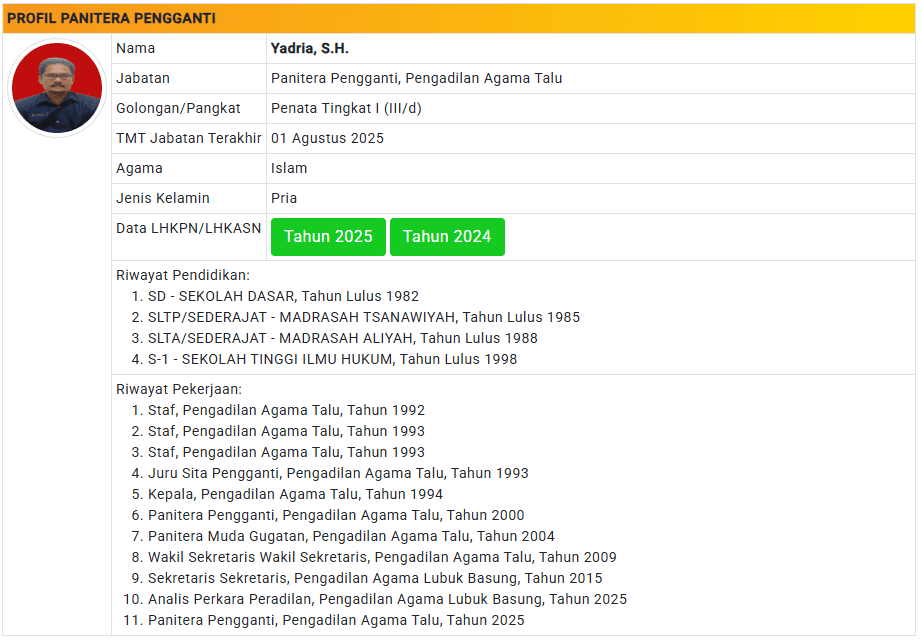This screenshot has height=640, width=921.
Task: Click the Agama value Islam
Action: 289,168
